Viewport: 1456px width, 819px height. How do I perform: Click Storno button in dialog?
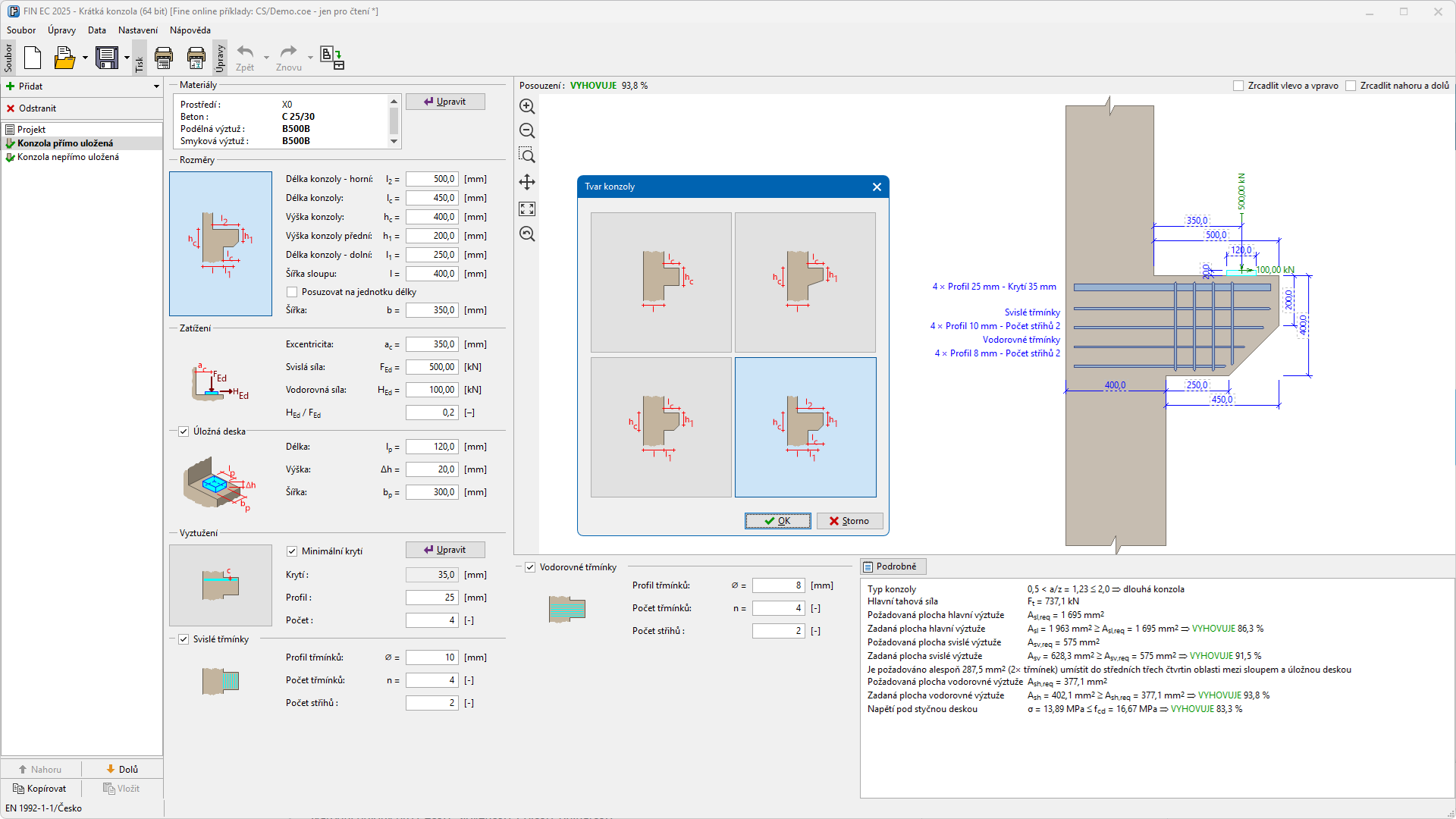[849, 521]
